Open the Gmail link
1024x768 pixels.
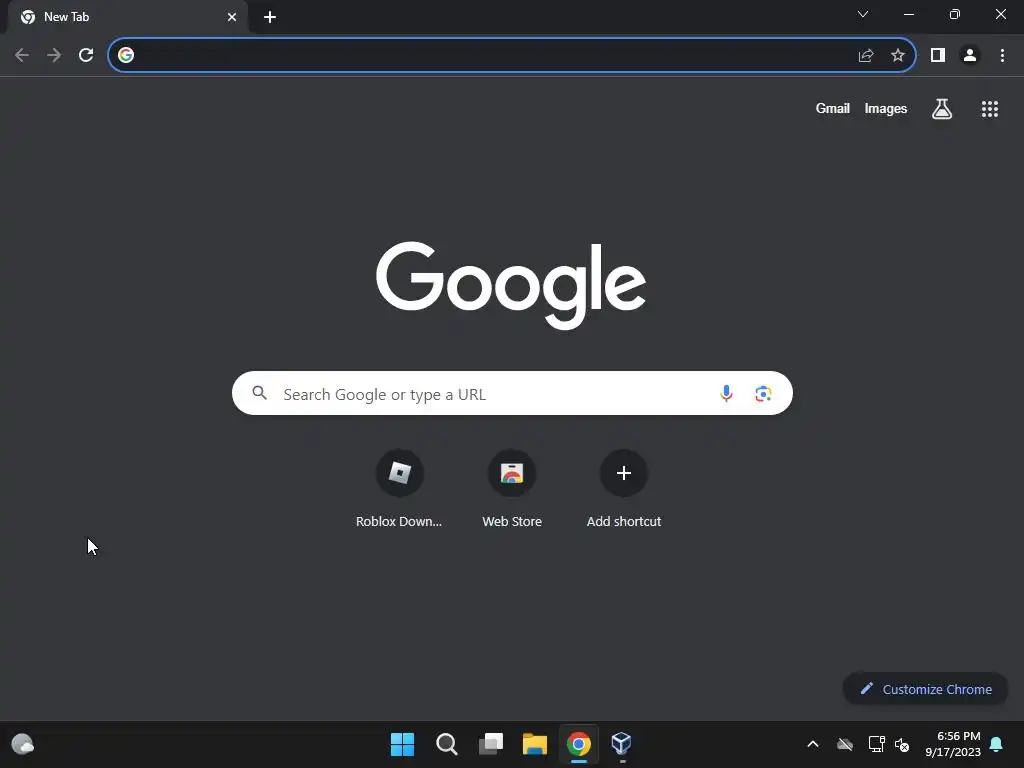coord(833,108)
